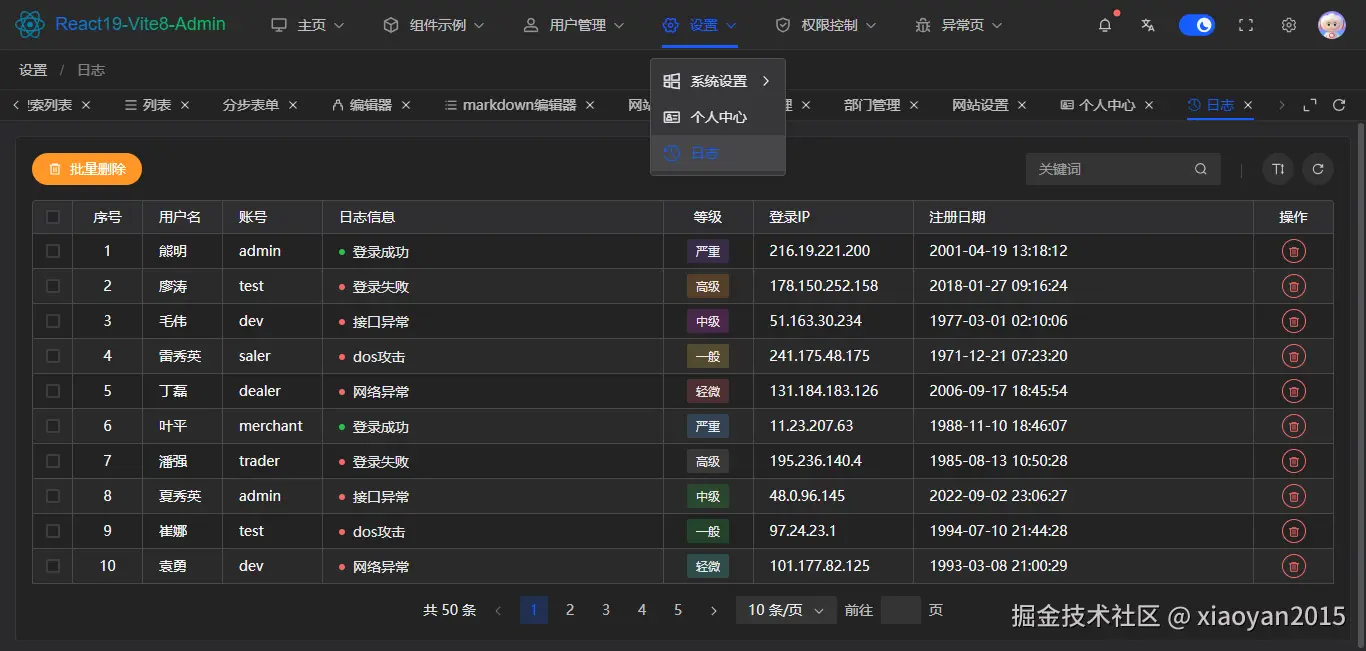The height and width of the screenshot is (651, 1366).
Task: Expand the 主页 top menu
Action: 308,25
